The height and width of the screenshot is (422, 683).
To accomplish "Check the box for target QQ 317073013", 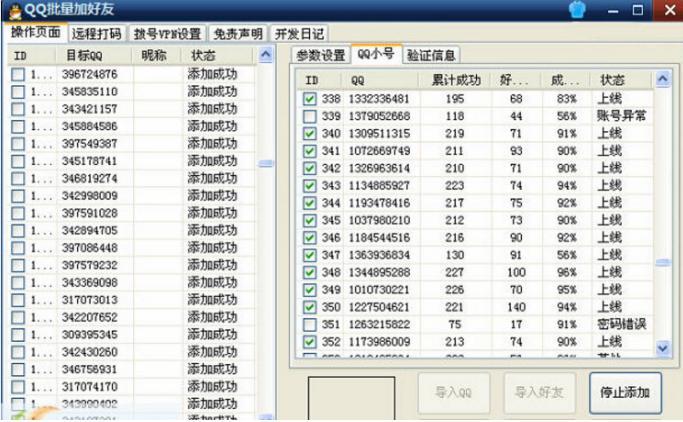I will click(18, 300).
